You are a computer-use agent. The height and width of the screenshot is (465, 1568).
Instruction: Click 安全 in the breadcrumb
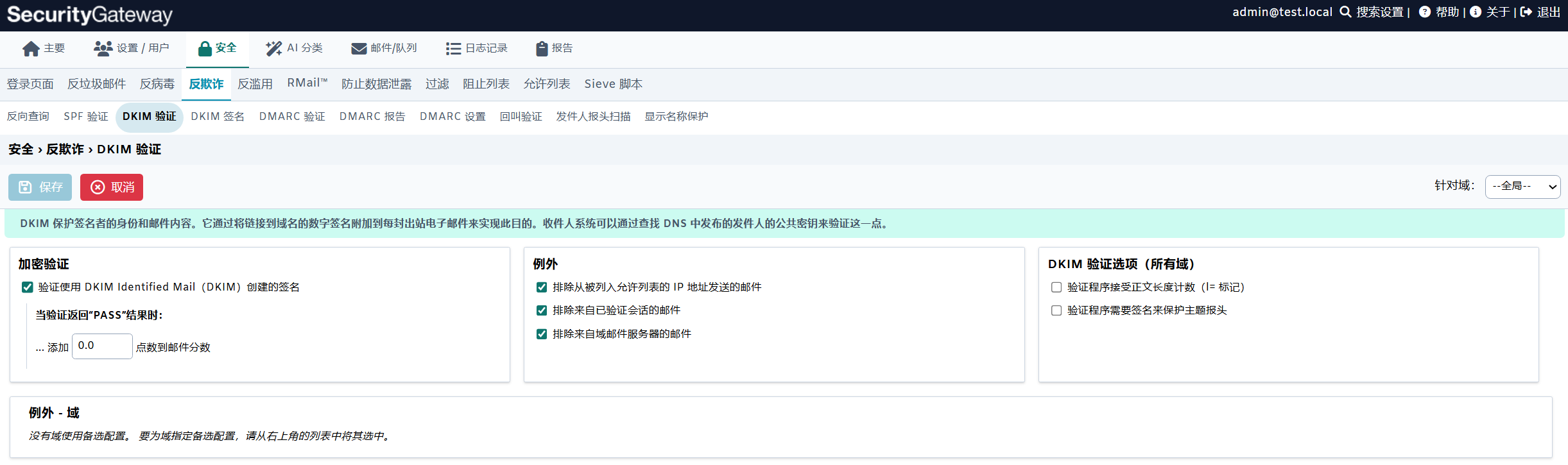click(21, 149)
